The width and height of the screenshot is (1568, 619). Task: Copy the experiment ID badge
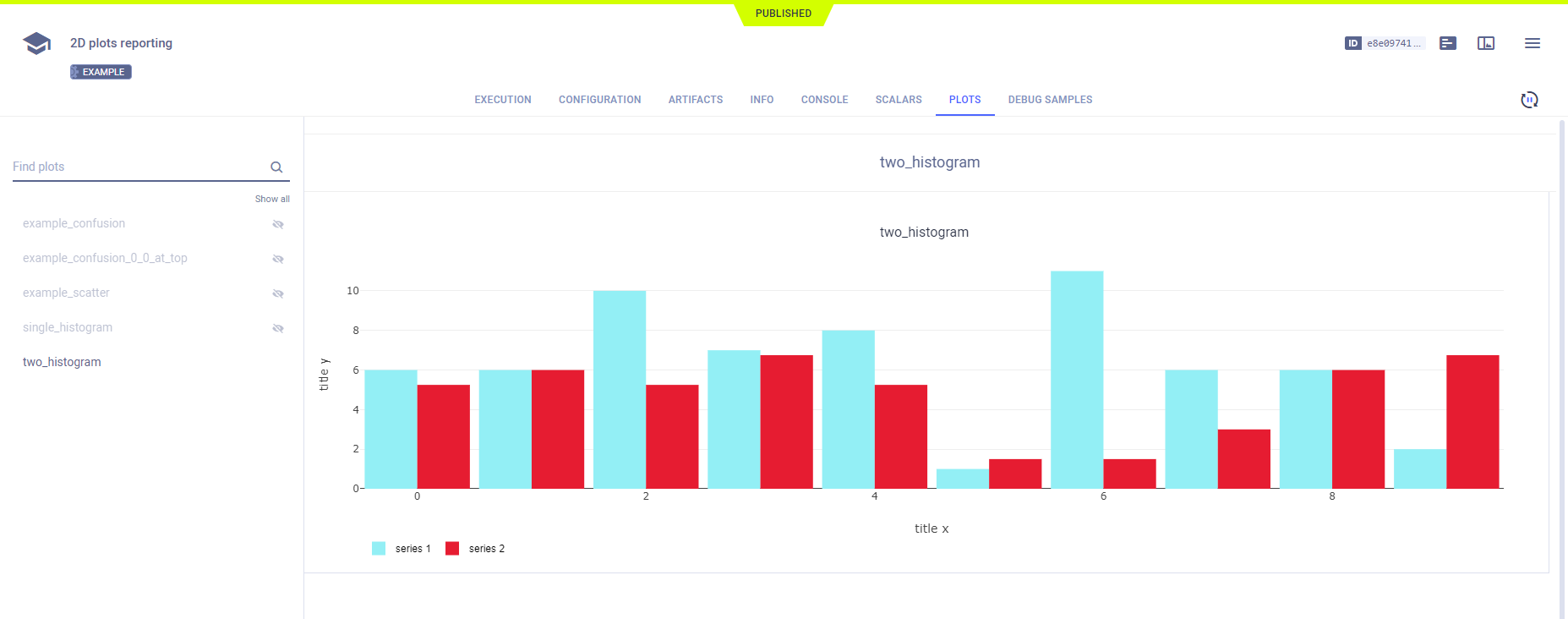coord(1384,43)
